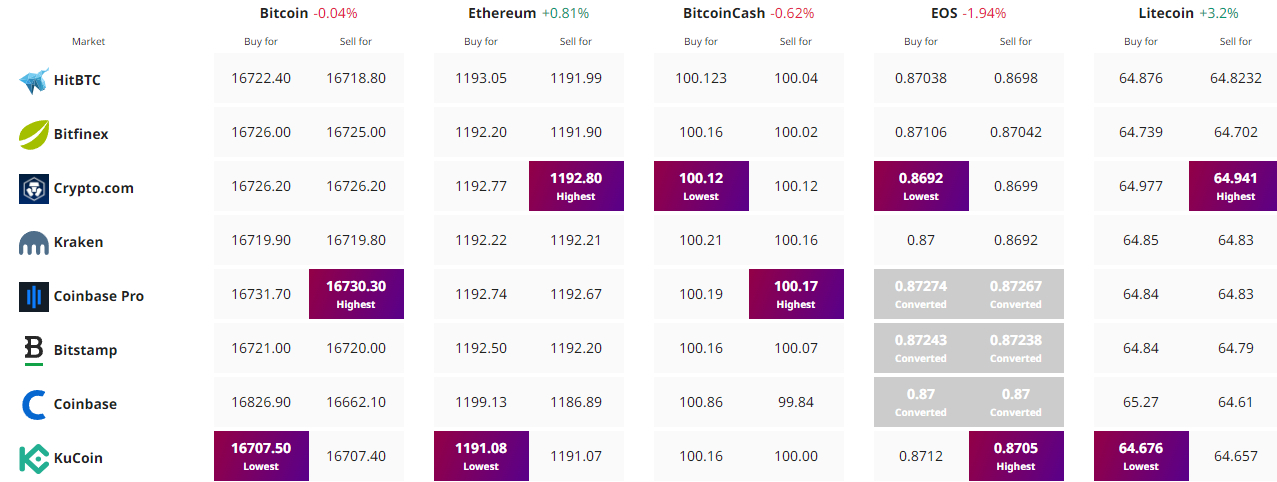
Task: Click the Kraken purple logo icon
Action: pyautogui.click(x=34, y=242)
